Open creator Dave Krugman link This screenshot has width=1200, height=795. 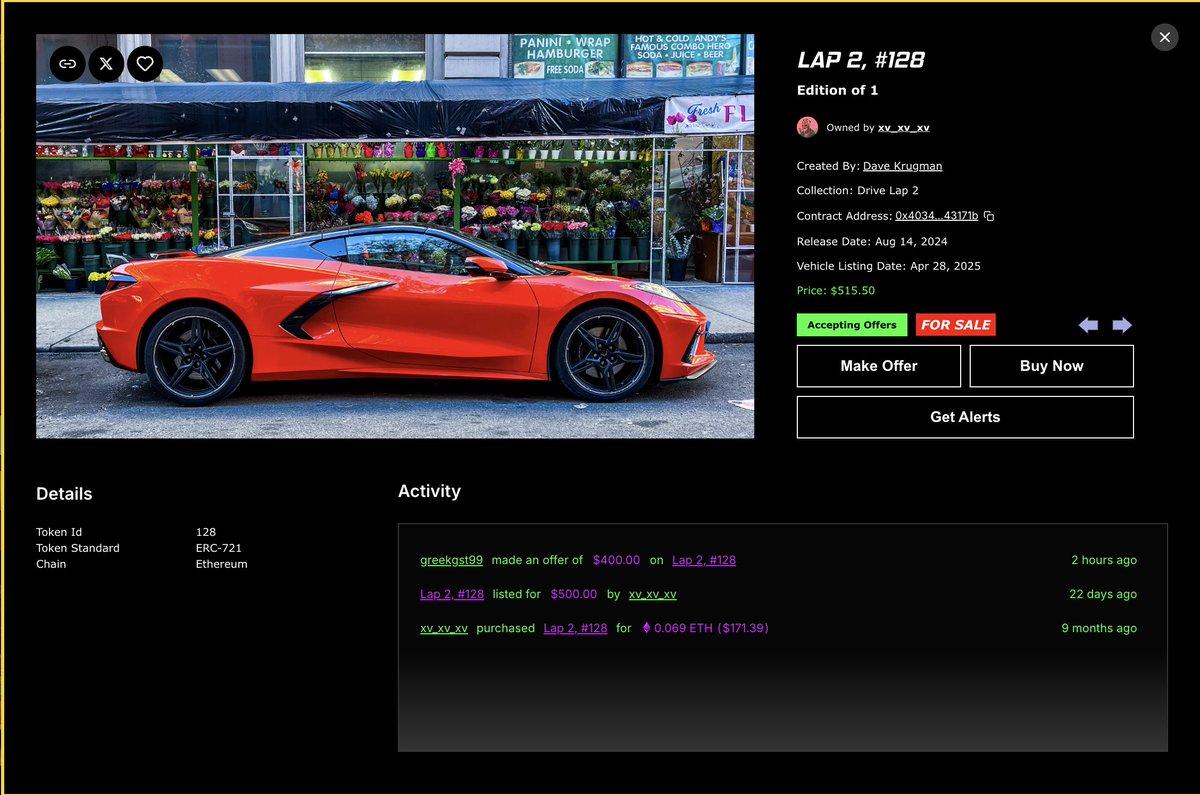[x=902, y=166]
